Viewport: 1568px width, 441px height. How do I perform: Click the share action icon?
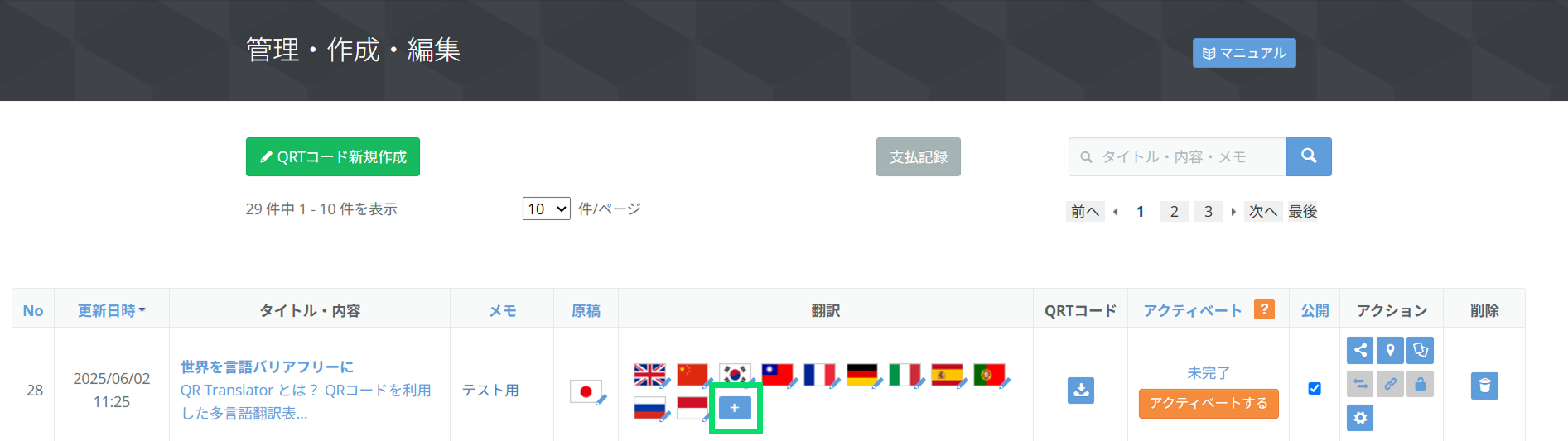[x=1360, y=350]
